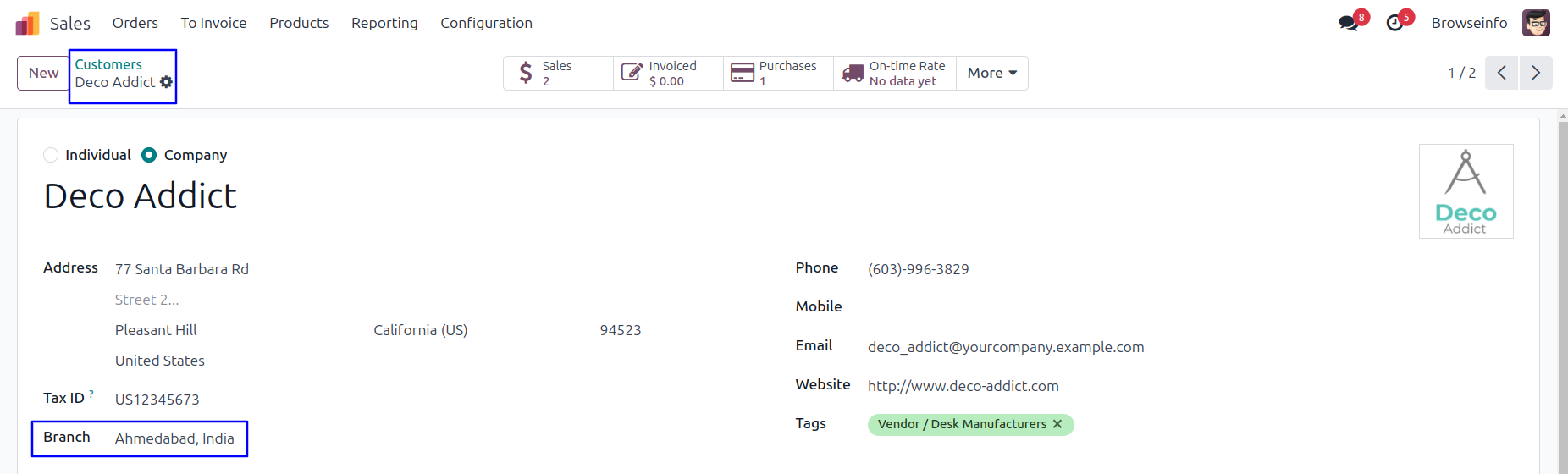The image size is (1568, 474).
Task: Open the Reporting menu
Action: coord(384,23)
